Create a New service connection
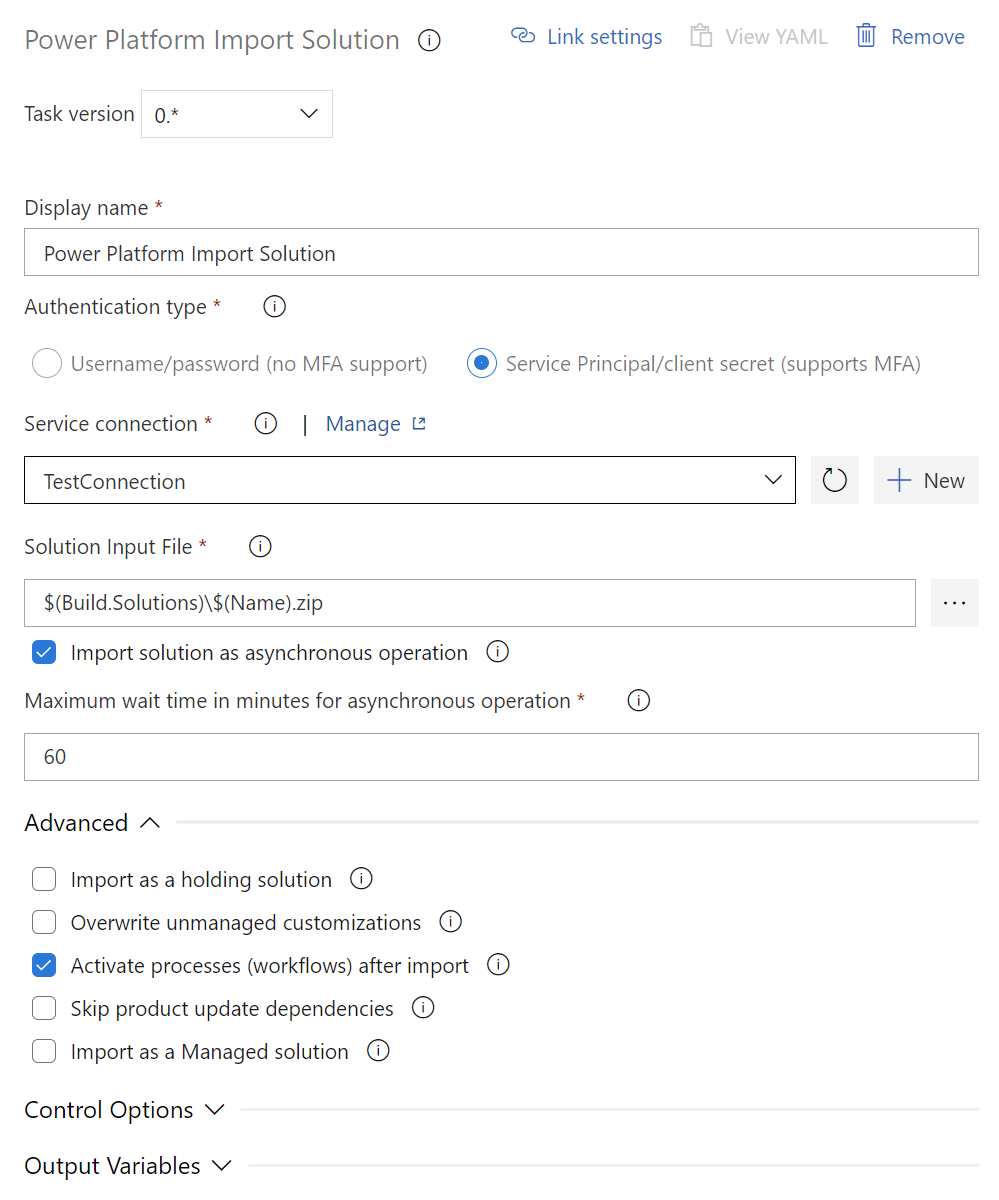 click(926, 481)
